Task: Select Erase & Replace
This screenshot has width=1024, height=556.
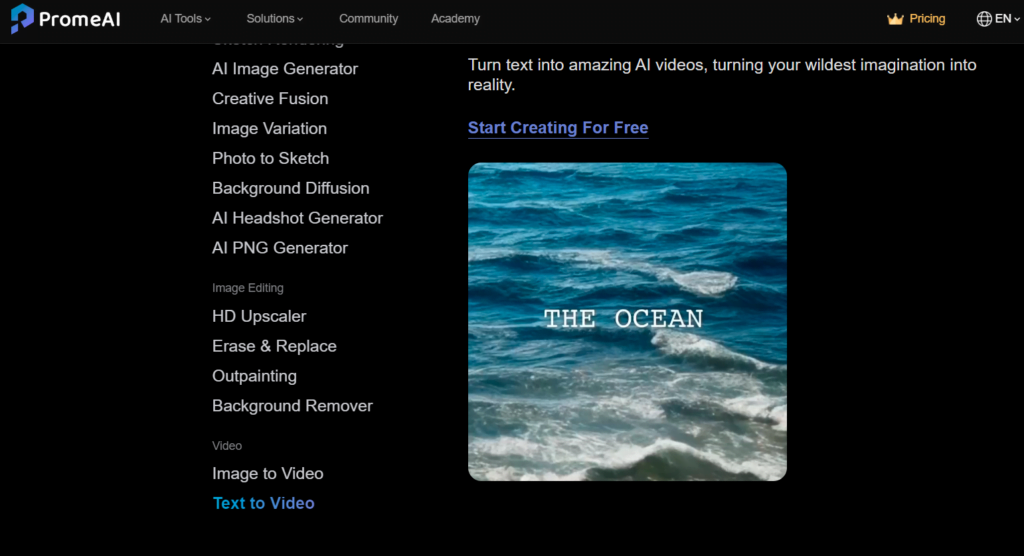Action: pos(274,346)
